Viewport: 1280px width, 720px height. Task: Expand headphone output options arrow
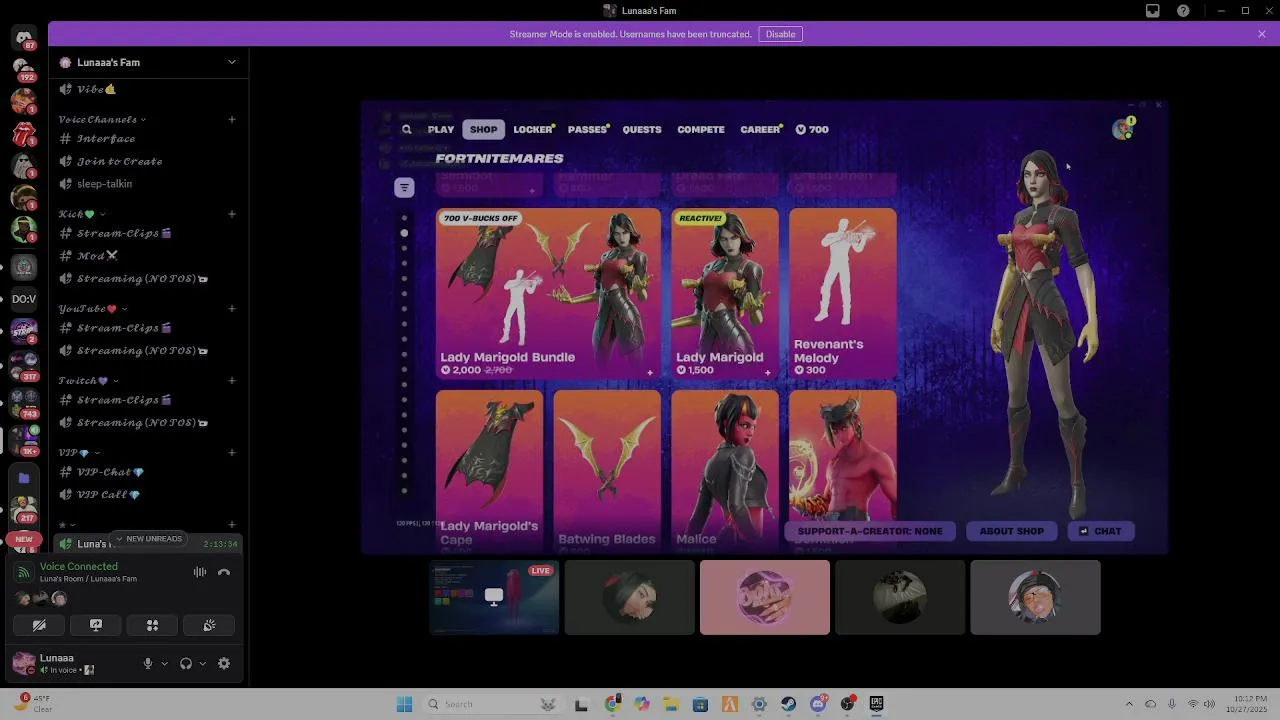point(202,663)
